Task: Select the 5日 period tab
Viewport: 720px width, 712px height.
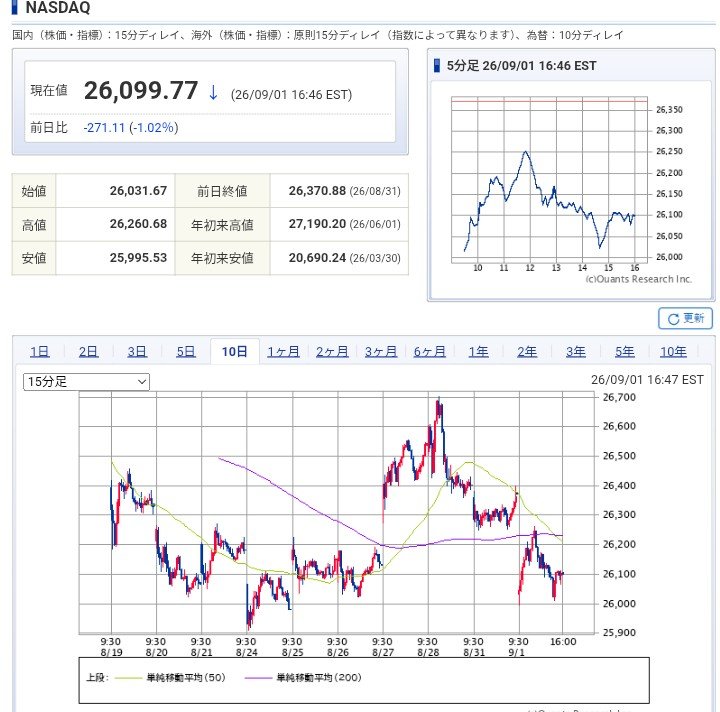Action: click(186, 352)
